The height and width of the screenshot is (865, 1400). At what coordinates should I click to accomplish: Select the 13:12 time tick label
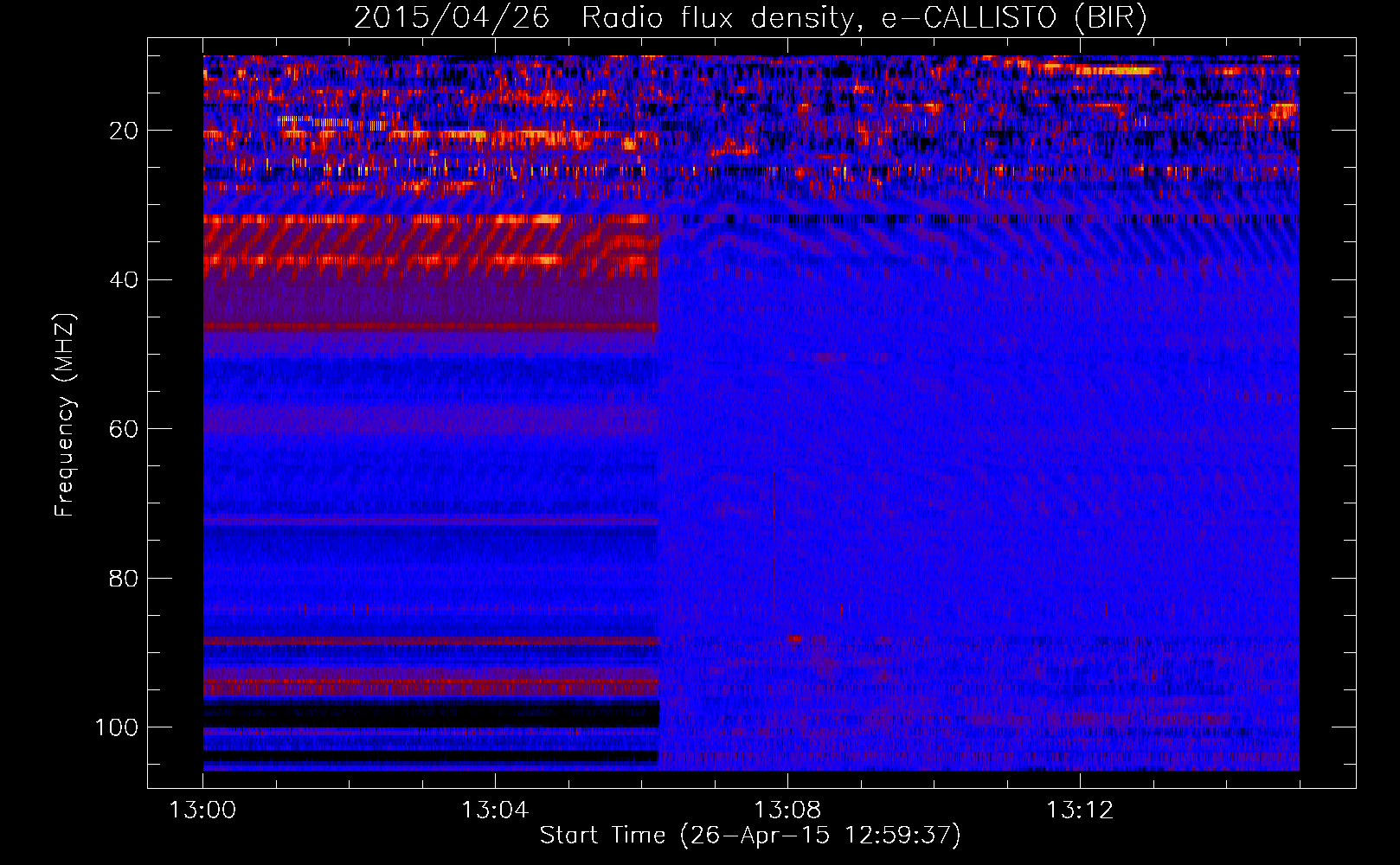point(1080,811)
